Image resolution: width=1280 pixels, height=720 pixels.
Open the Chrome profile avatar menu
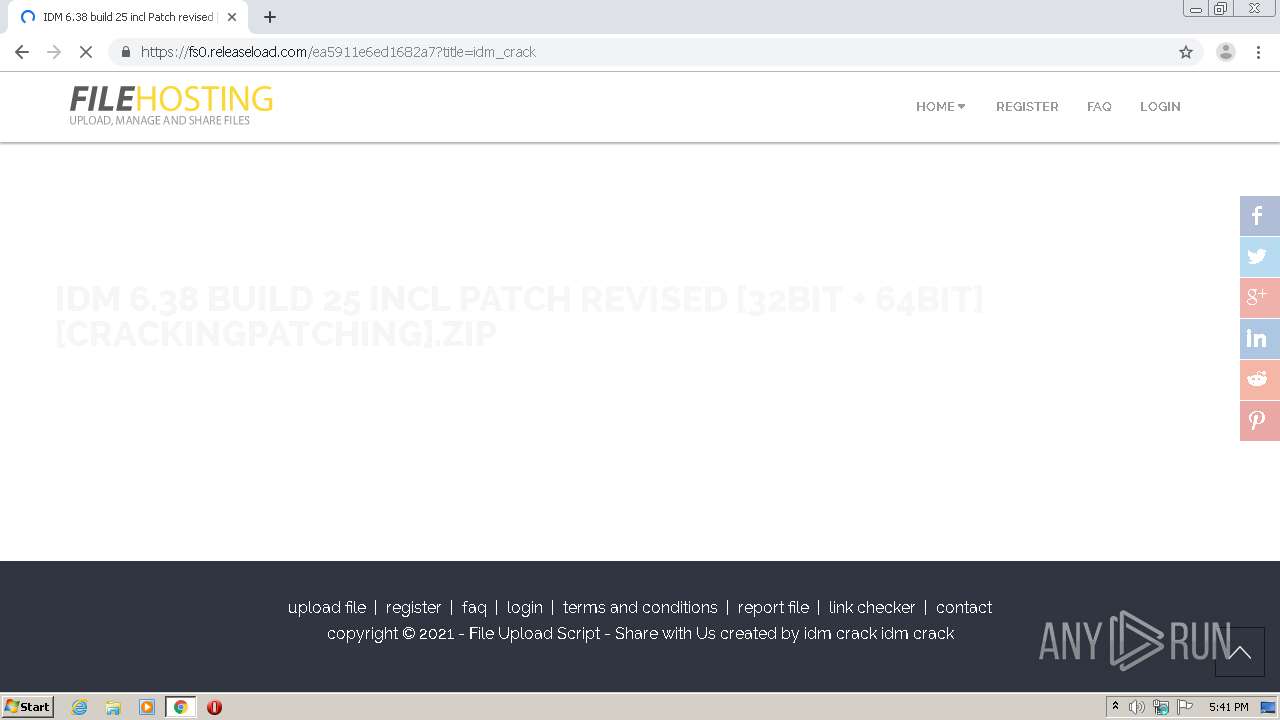click(x=1226, y=52)
